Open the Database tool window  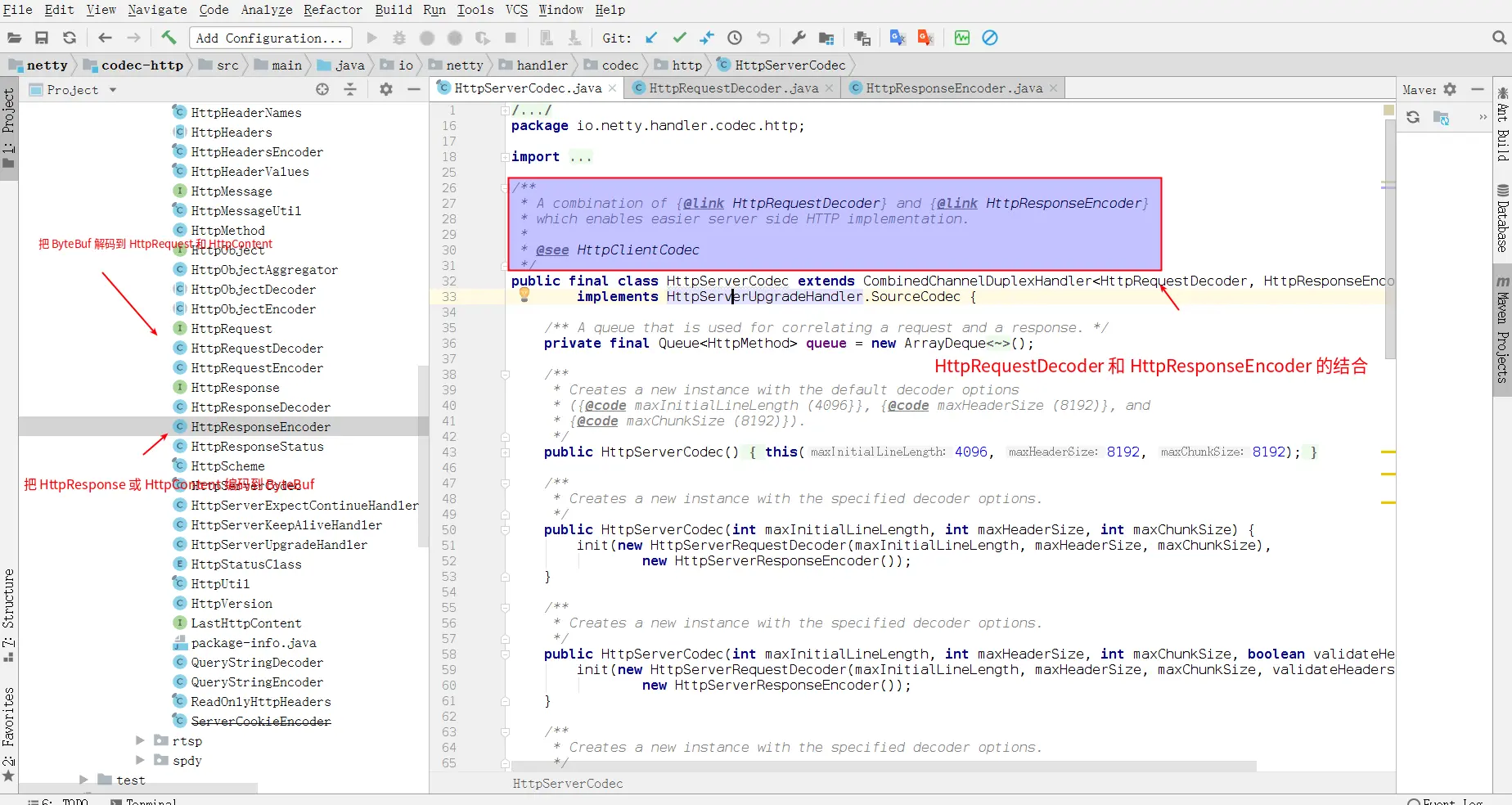(1502, 219)
